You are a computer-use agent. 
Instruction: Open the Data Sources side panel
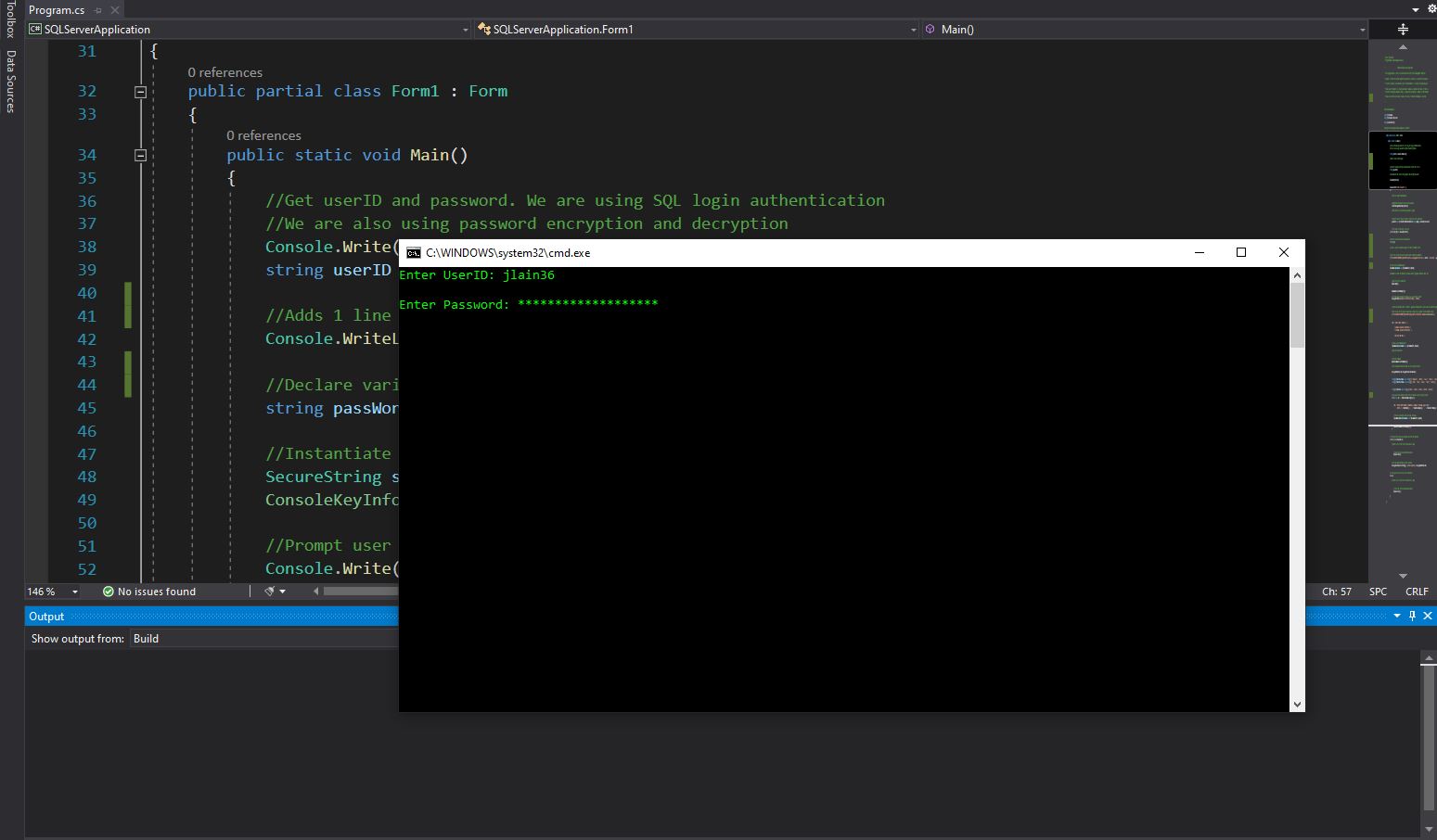(x=10, y=82)
